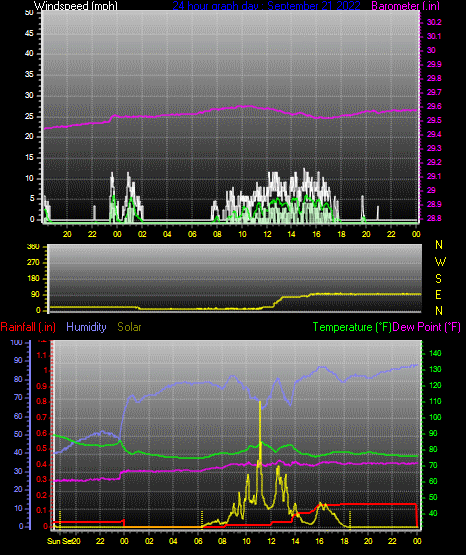Select the 30.1 barometer axis value
Image resolution: width=466 pixels, height=555 pixels.
pyautogui.click(x=434, y=36)
